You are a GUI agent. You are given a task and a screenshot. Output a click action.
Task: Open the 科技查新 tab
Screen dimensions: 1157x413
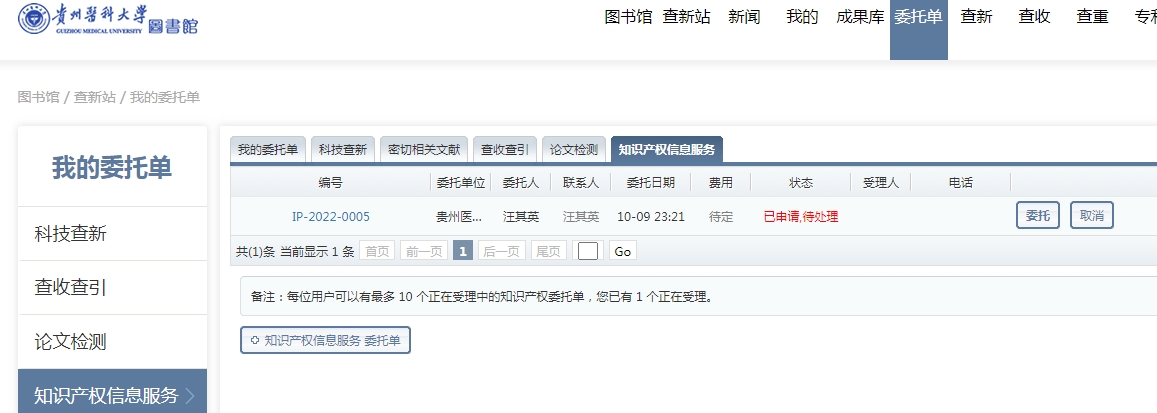pyautogui.click(x=343, y=150)
